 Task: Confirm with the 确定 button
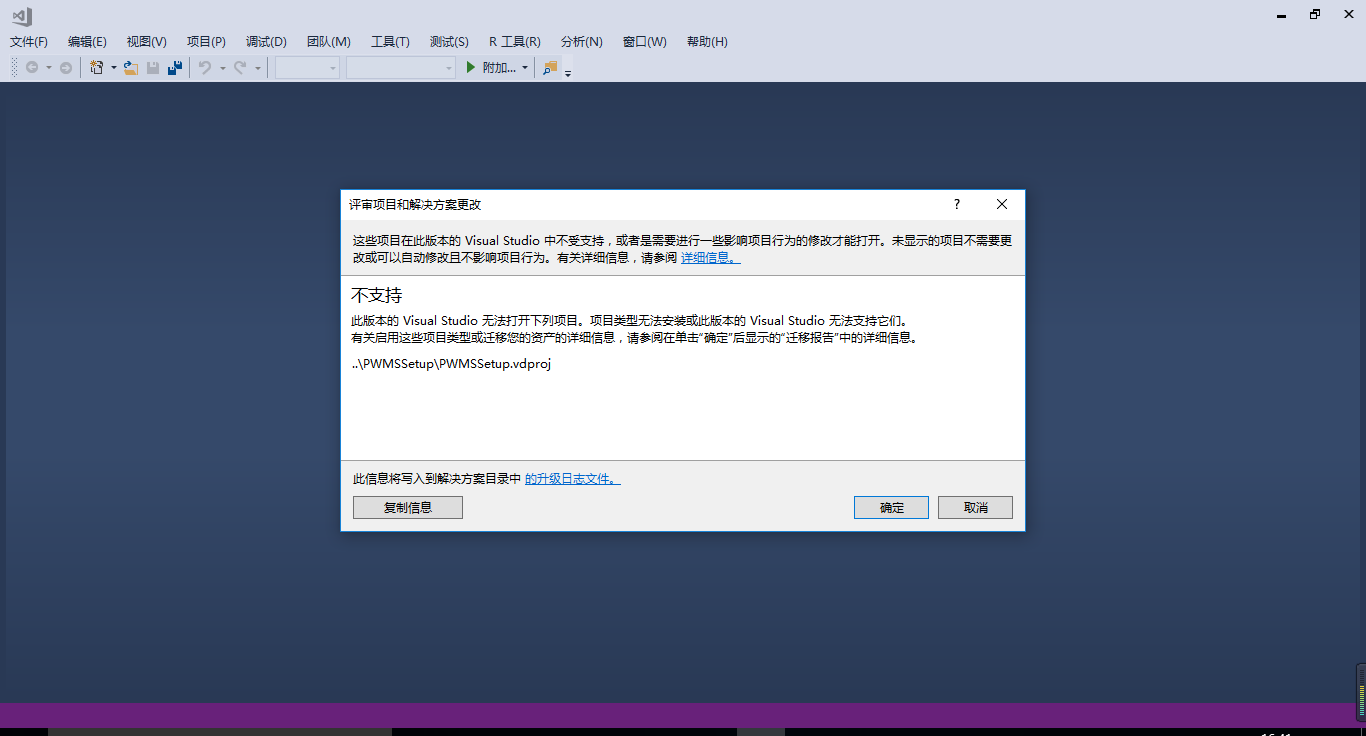pos(892,508)
